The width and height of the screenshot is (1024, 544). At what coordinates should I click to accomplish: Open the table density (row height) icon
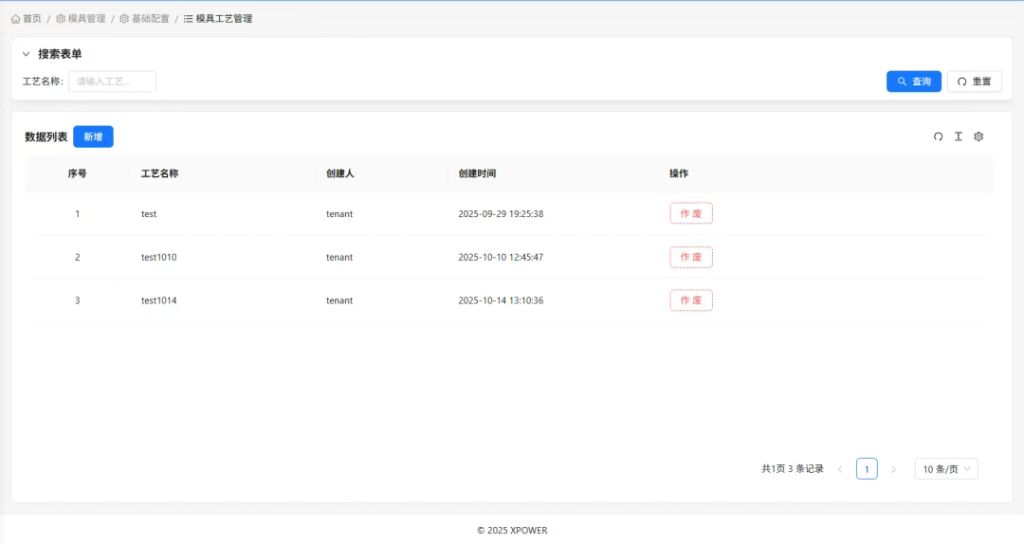click(x=958, y=137)
